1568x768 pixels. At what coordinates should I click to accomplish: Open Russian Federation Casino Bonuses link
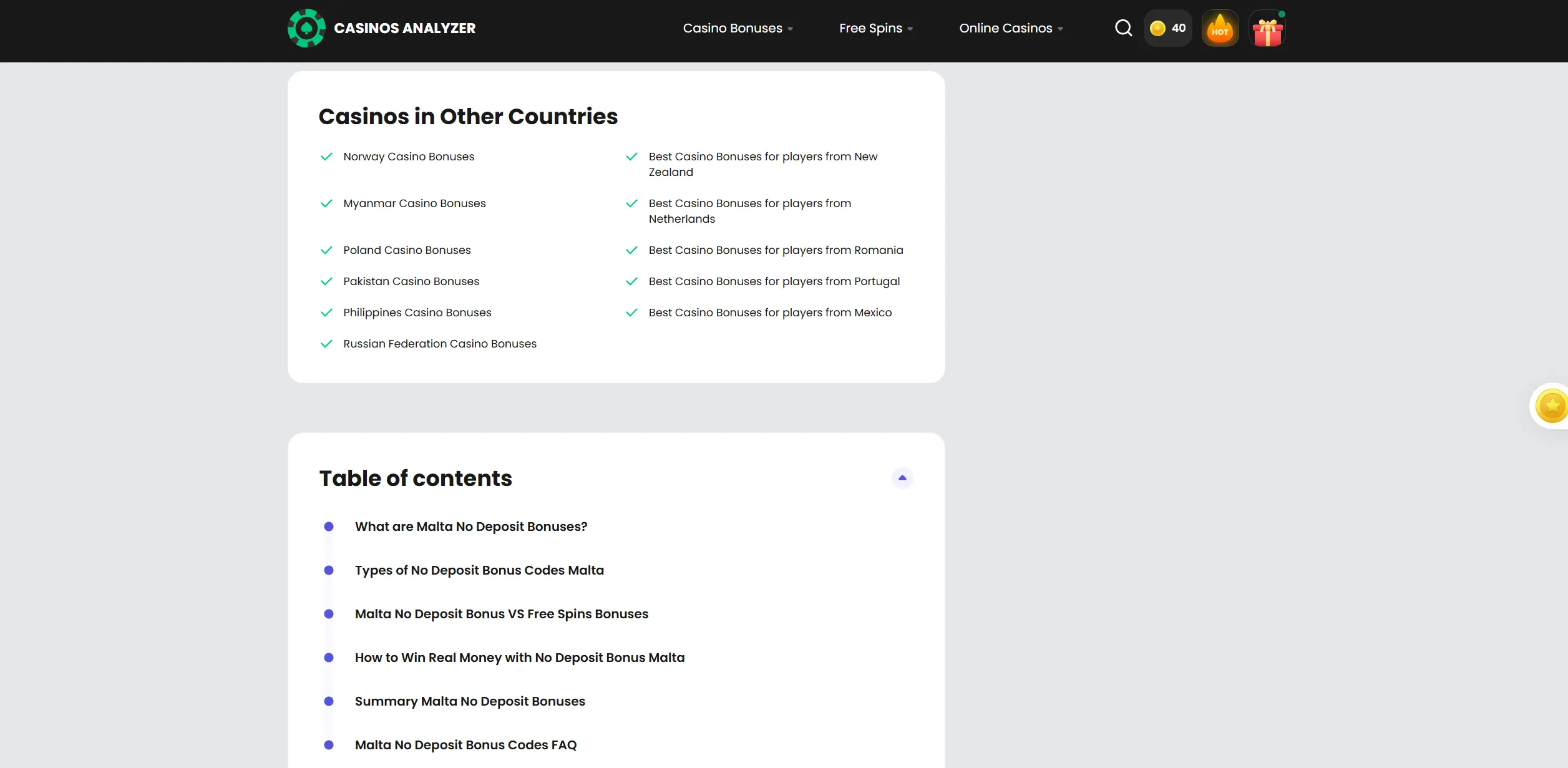(x=440, y=344)
